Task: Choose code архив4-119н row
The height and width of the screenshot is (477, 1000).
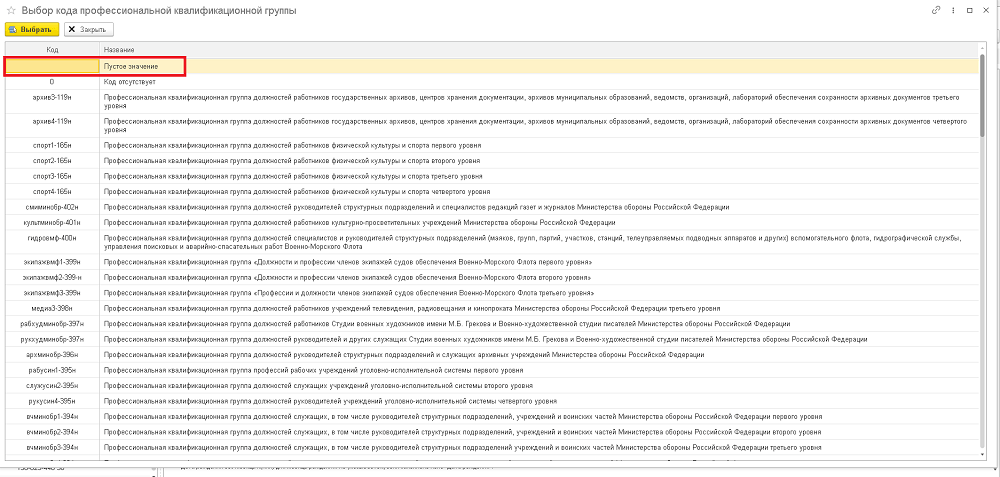Action: click(51, 121)
